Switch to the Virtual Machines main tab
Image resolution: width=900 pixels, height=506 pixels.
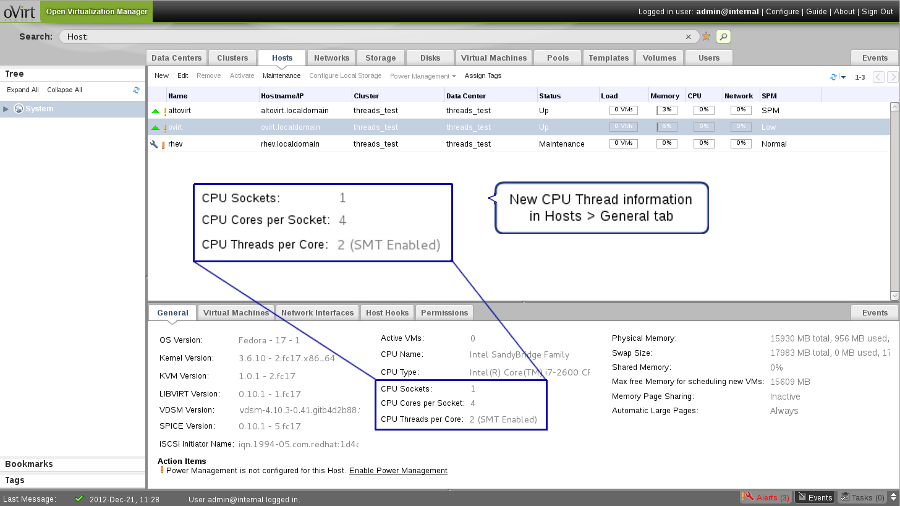[494, 58]
